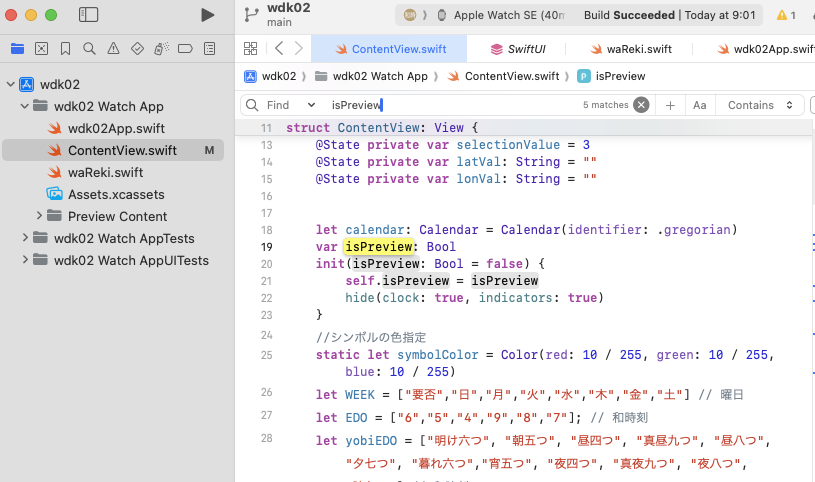
Task: Expand the wdk02 Watch AppUITests folder
Action: (x=25, y=259)
